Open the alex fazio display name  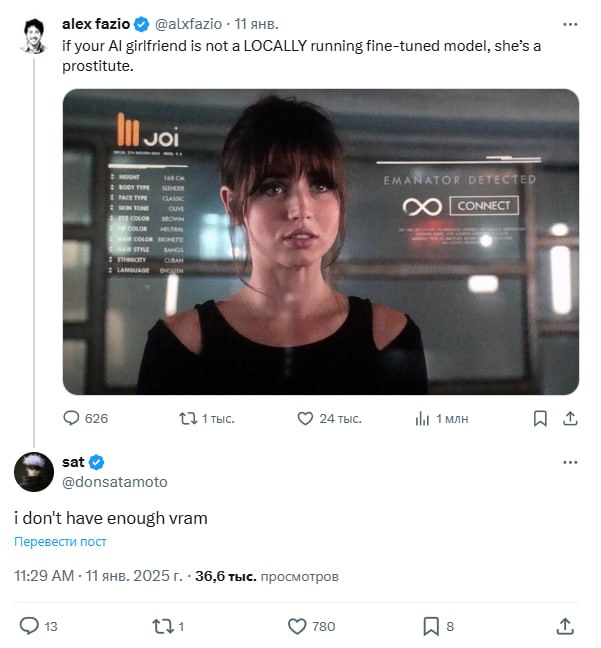[96, 23]
